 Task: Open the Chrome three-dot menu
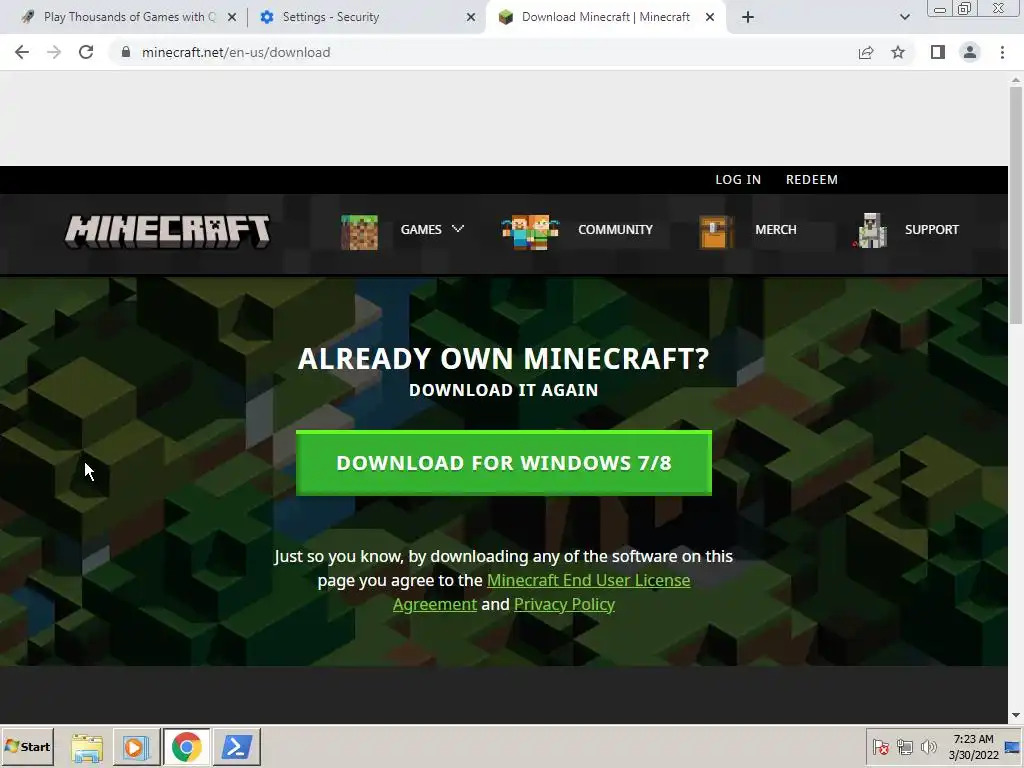(x=1002, y=52)
